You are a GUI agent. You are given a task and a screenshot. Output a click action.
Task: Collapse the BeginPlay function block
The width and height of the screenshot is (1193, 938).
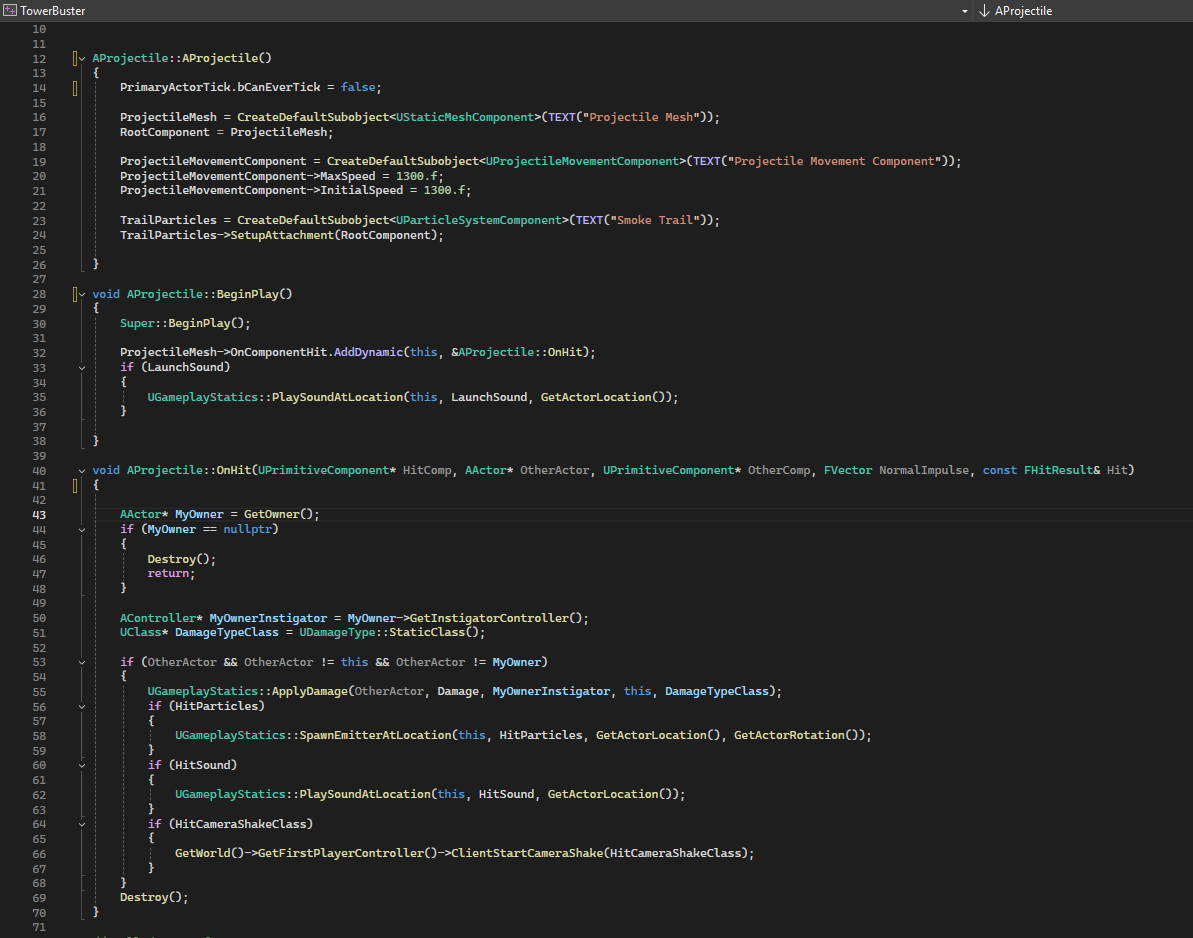(x=83, y=294)
